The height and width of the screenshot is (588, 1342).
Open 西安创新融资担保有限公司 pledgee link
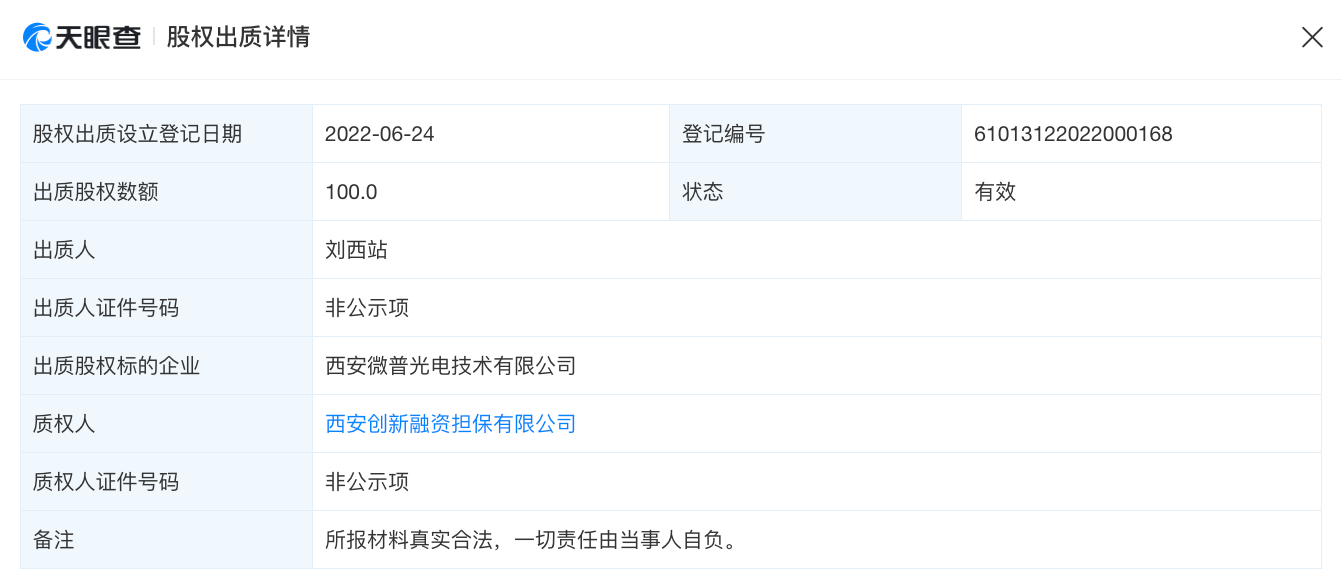coord(451,424)
